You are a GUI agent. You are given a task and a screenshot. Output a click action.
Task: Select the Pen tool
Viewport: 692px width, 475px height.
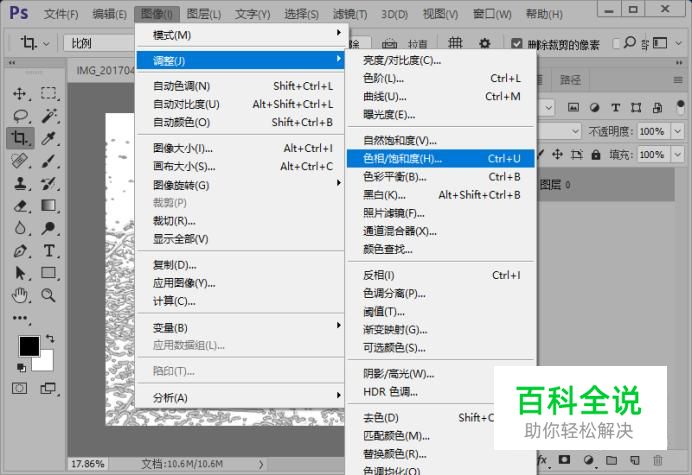coord(20,251)
